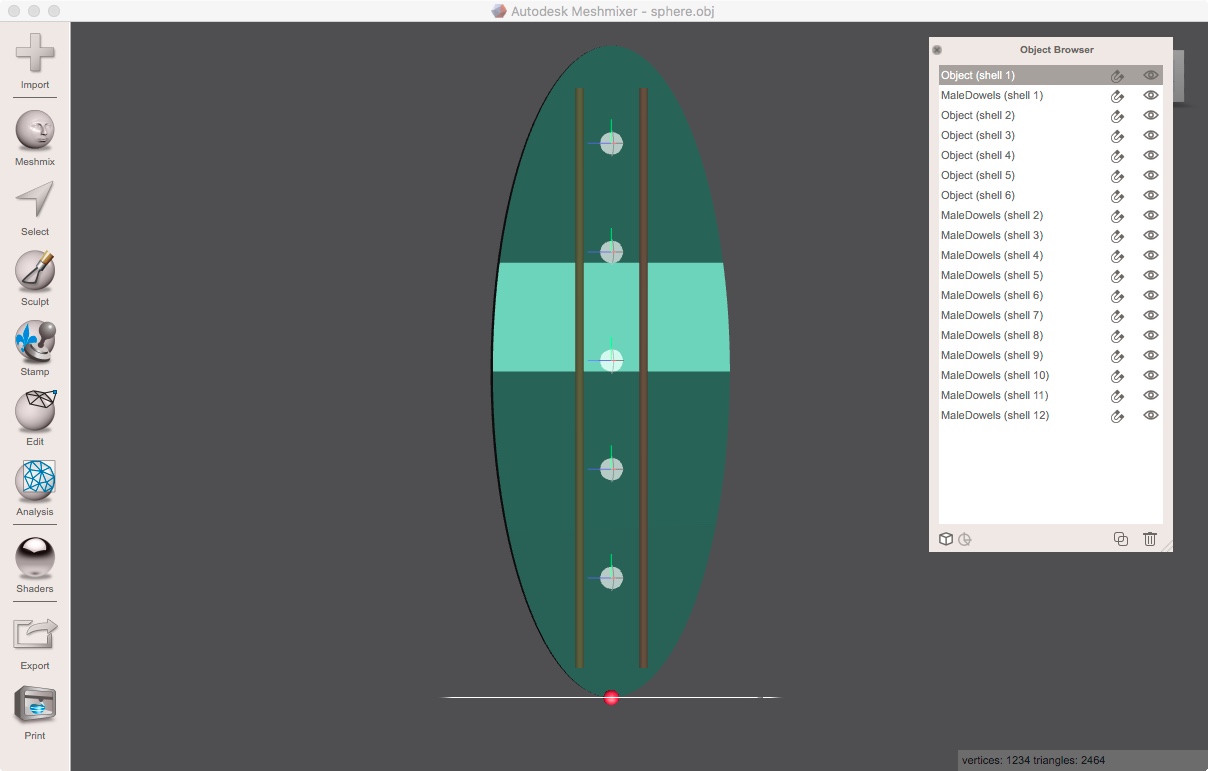
Task: Toggle target icon for Object (shell 6)
Action: tap(1118, 195)
